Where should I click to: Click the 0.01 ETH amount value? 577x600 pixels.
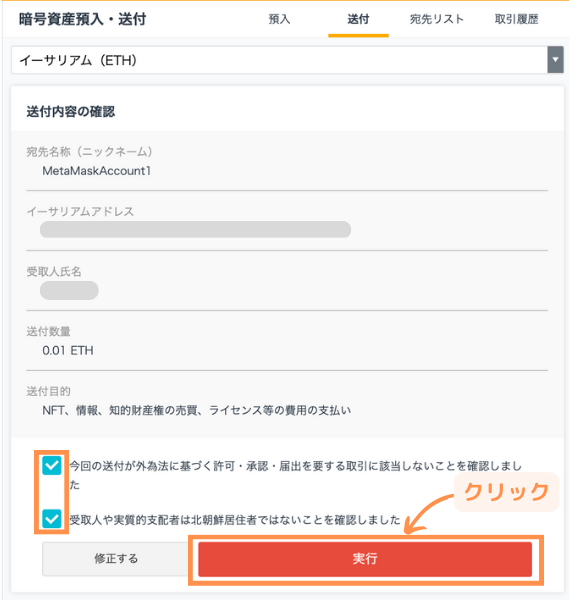click(x=68, y=351)
